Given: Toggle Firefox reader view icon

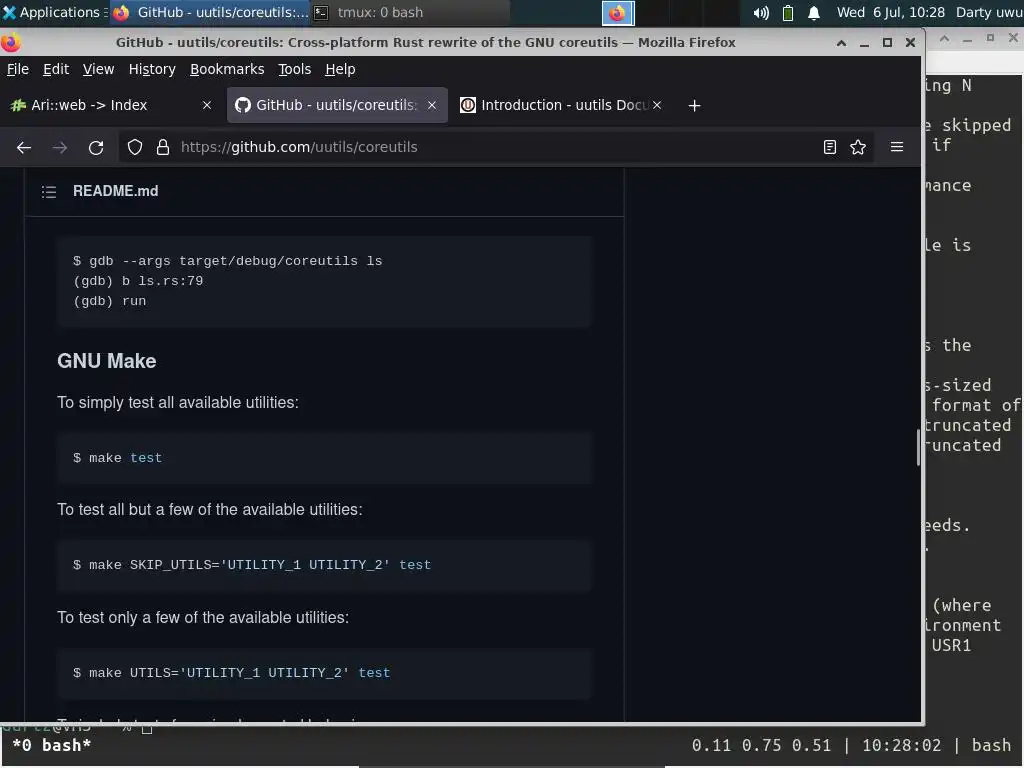Looking at the screenshot, I should 829,148.
